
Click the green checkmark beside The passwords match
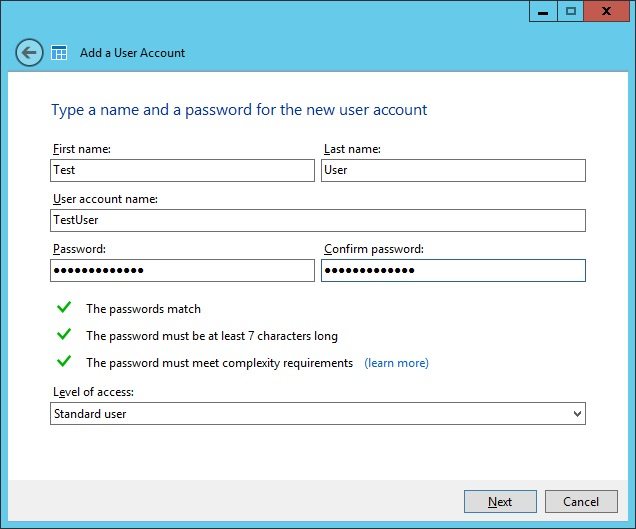(x=64, y=307)
